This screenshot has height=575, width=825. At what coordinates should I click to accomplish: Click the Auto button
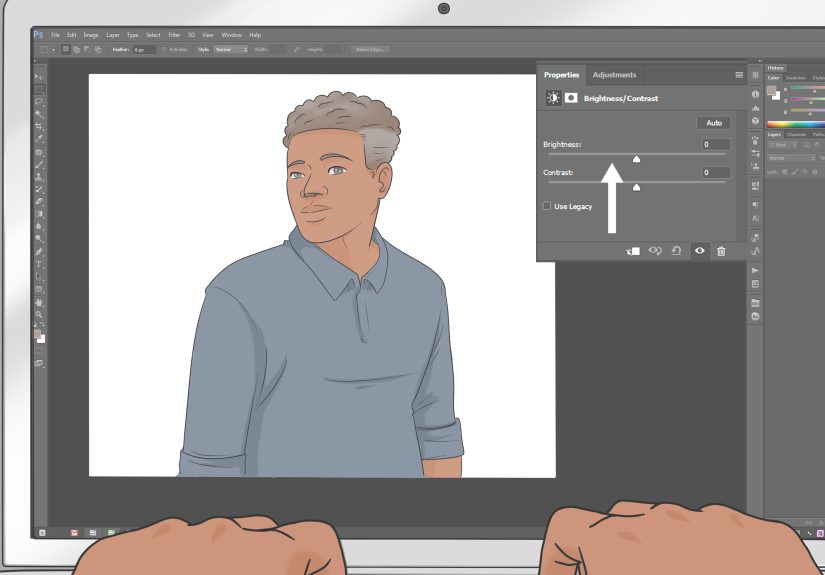tap(714, 123)
